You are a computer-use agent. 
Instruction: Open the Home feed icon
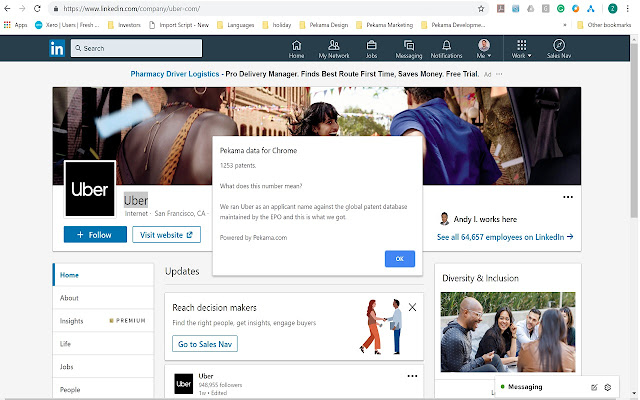click(x=297, y=49)
